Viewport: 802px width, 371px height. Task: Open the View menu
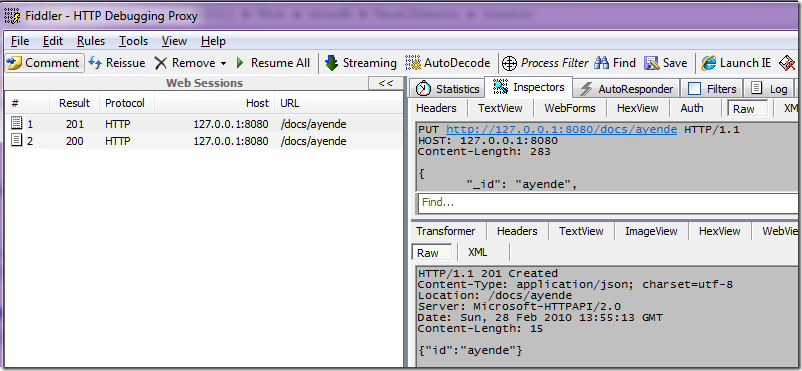[174, 41]
